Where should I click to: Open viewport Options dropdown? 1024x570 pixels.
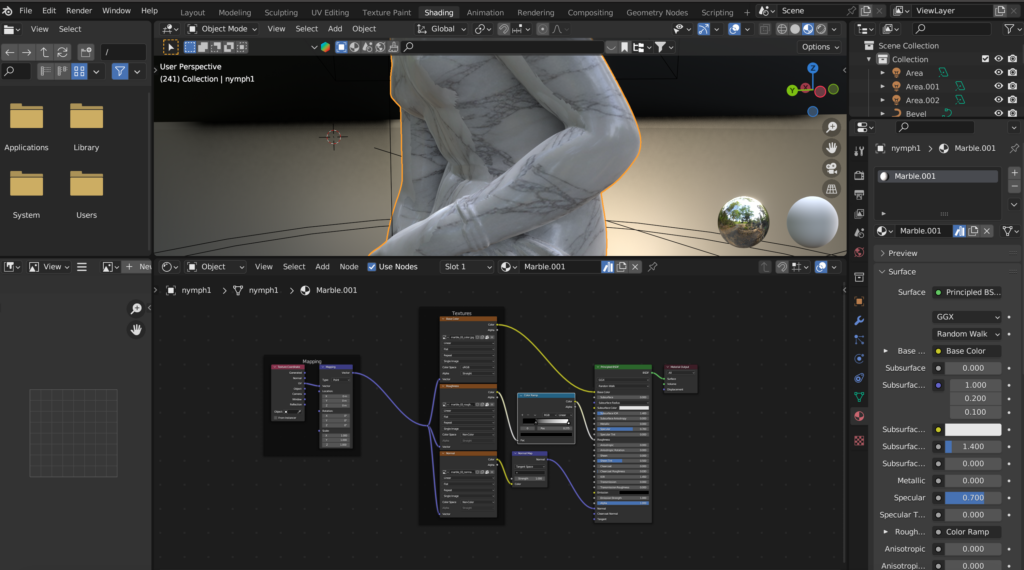[x=820, y=47]
